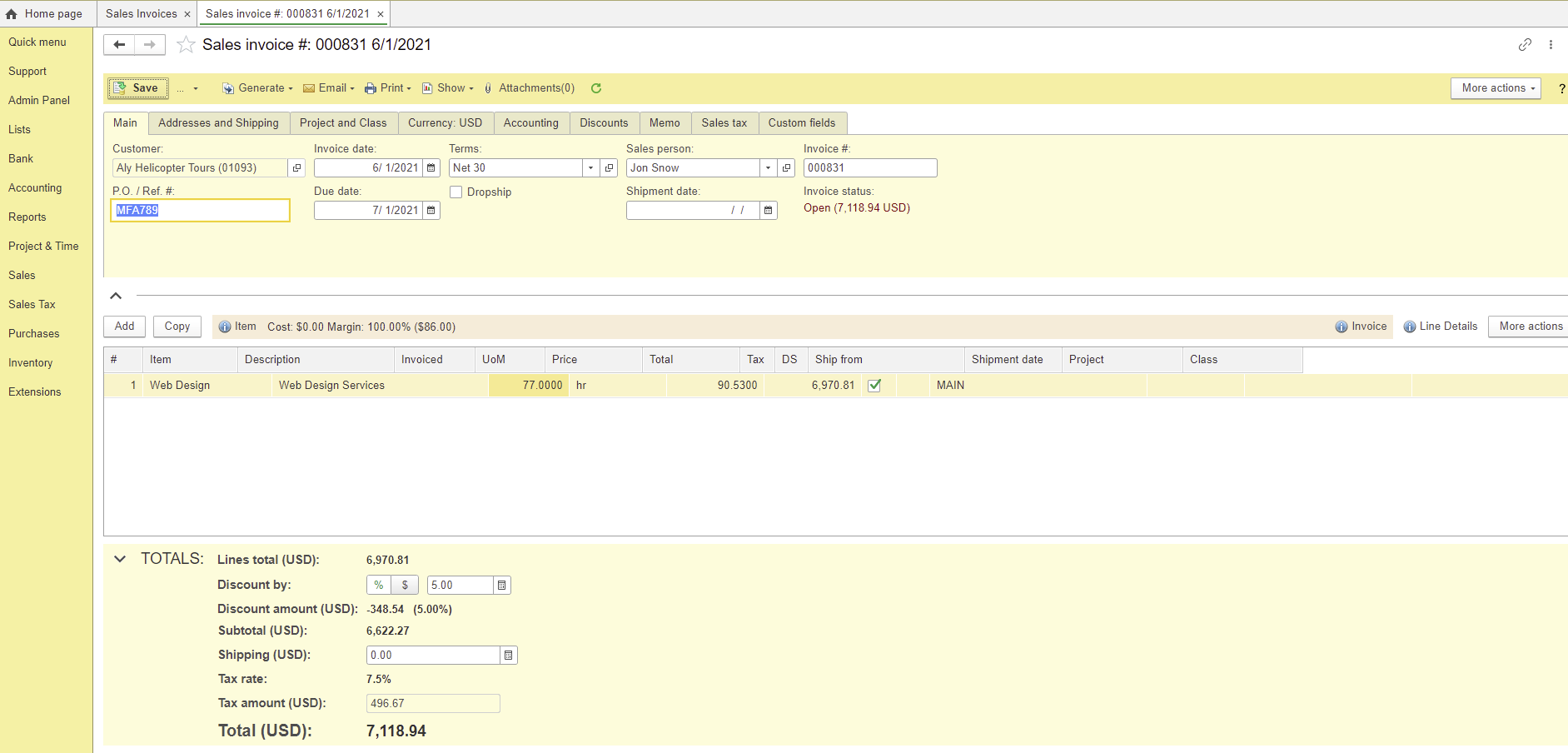Open the vertical three-dot options menu

pyautogui.click(x=1551, y=45)
